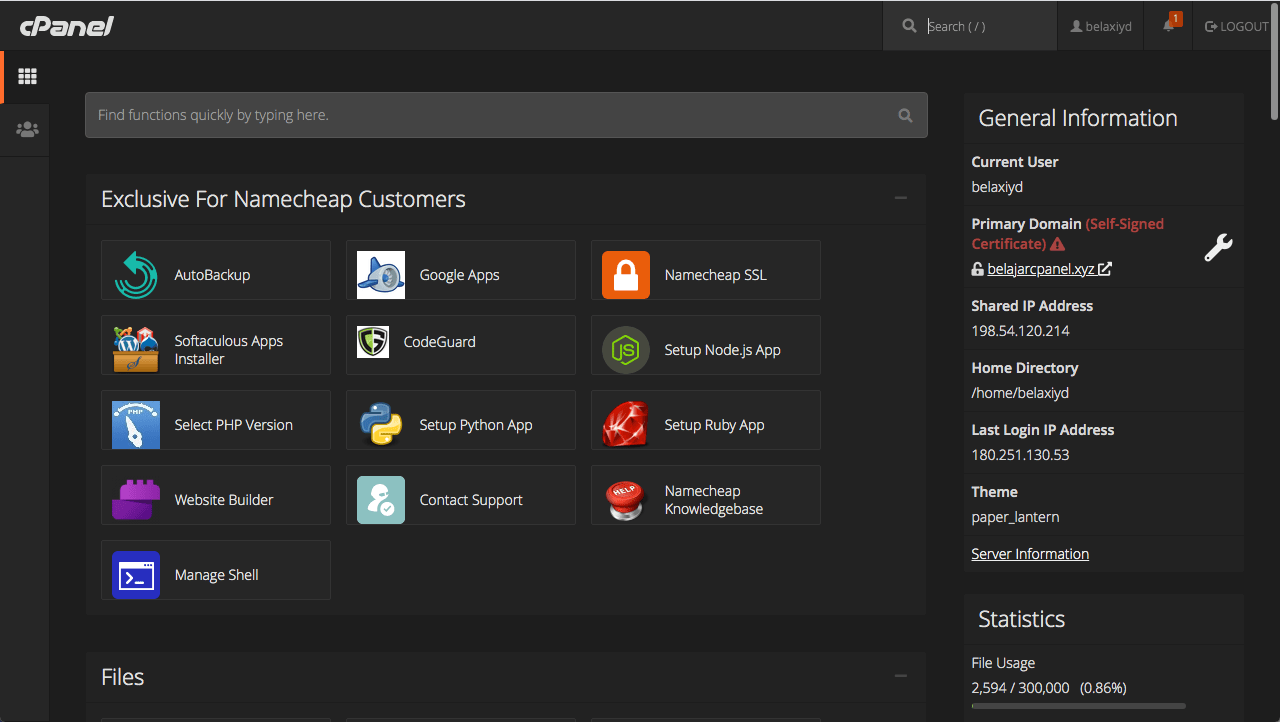Screen dimensions: 1280x722
Task: Open the AutoBackup tool
Action: [216, 270]
